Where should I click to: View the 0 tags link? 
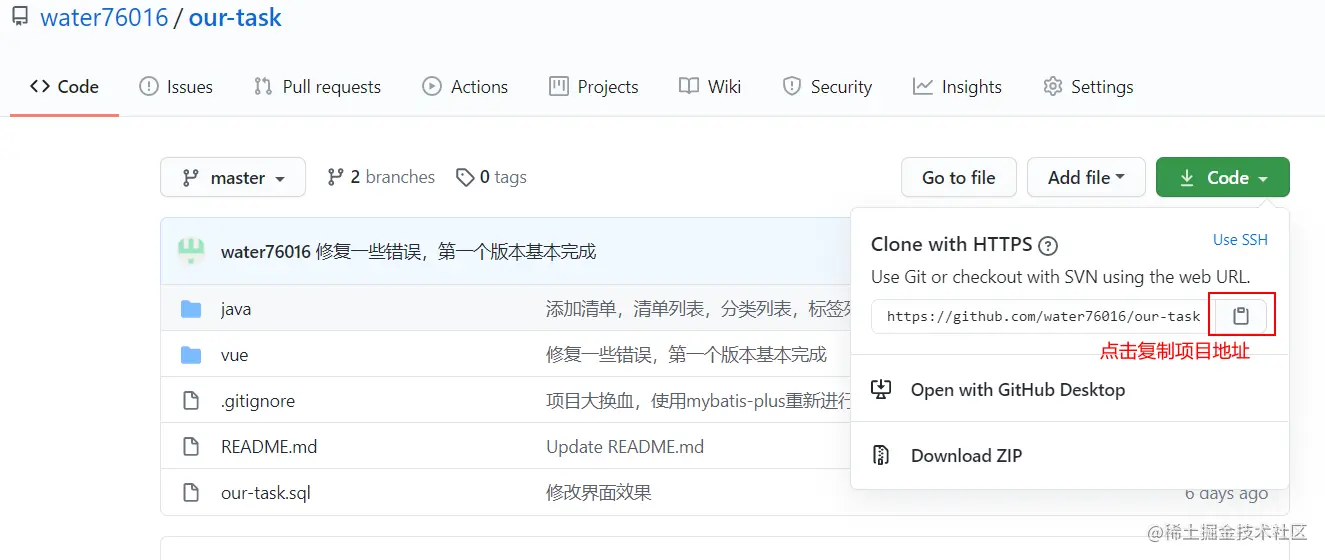pos(491,177)
